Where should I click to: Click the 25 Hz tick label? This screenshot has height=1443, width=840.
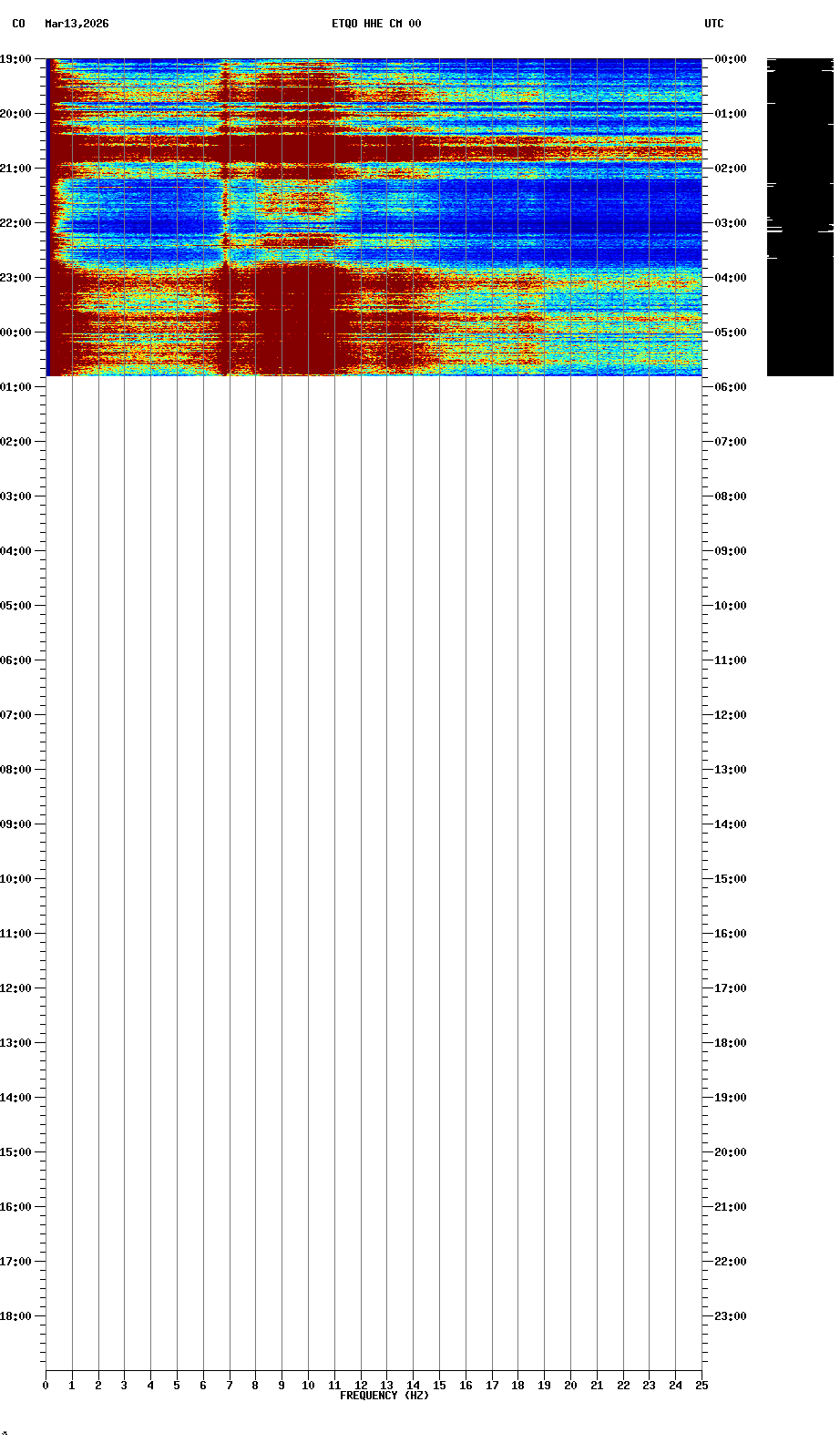tap(702, 1386)
